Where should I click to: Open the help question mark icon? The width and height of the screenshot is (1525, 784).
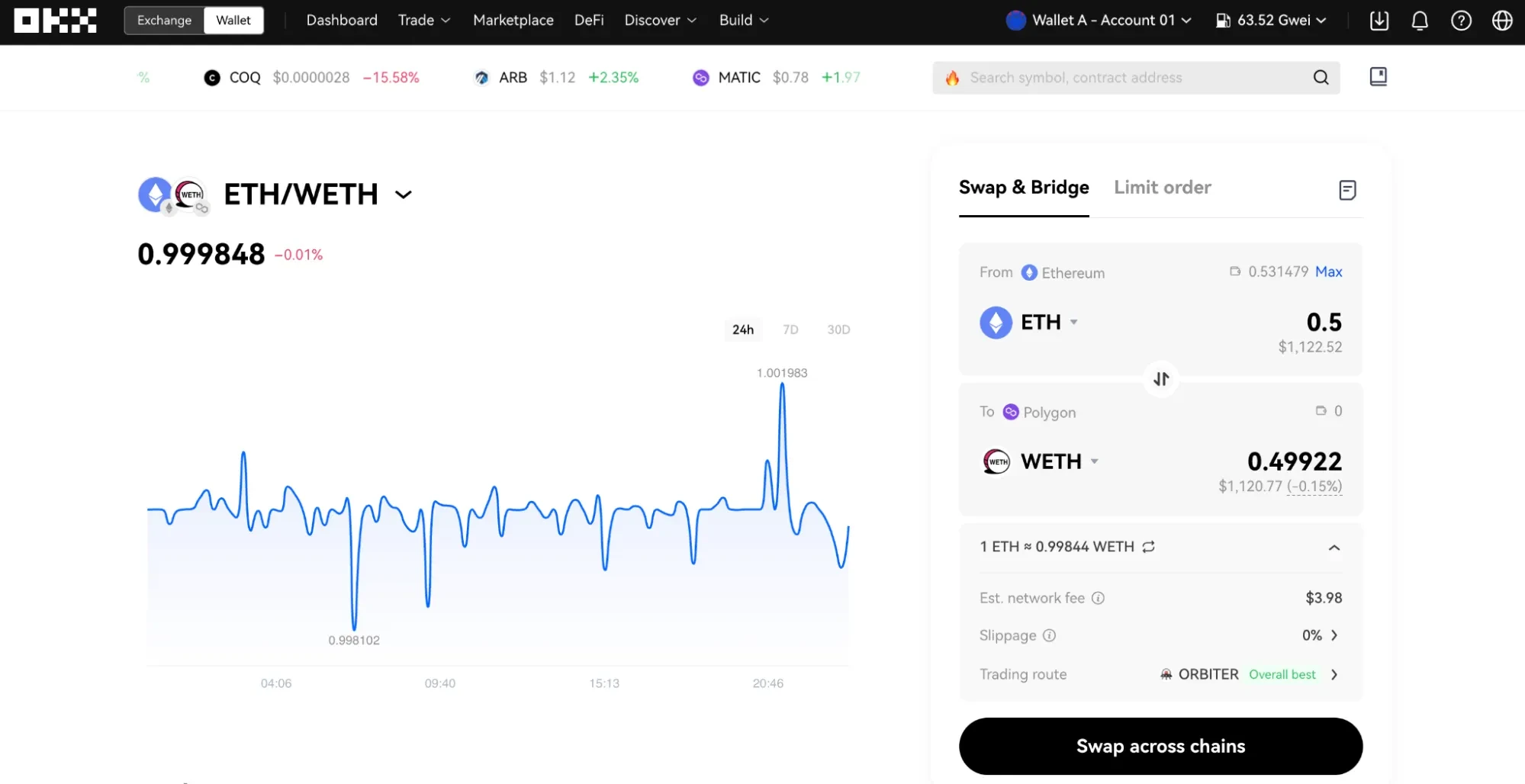coord(1461,21)
